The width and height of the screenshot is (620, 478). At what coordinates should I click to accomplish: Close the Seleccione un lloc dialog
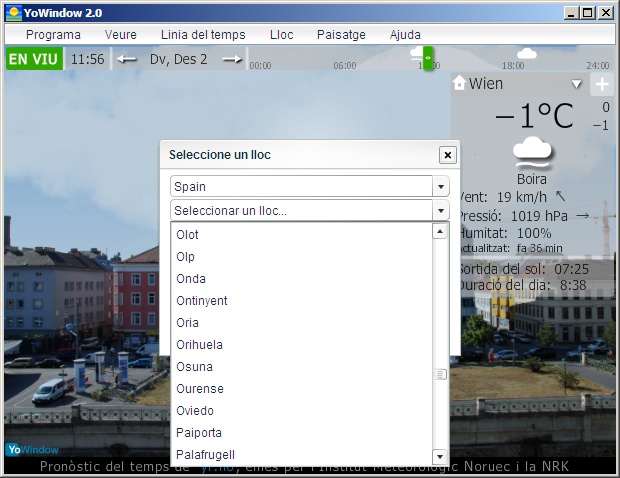pyautogui.click(x=448, y=155)
